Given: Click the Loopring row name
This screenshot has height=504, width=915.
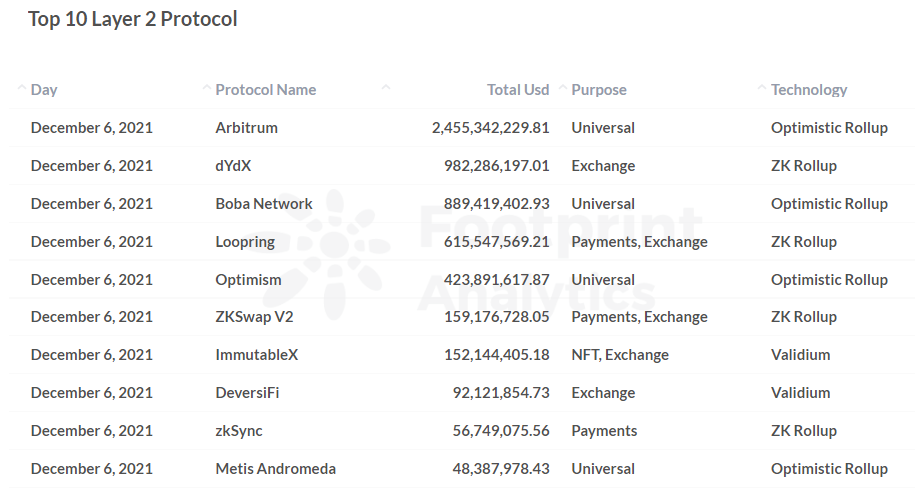Looking at the screenshot, I should coord(245,242).
